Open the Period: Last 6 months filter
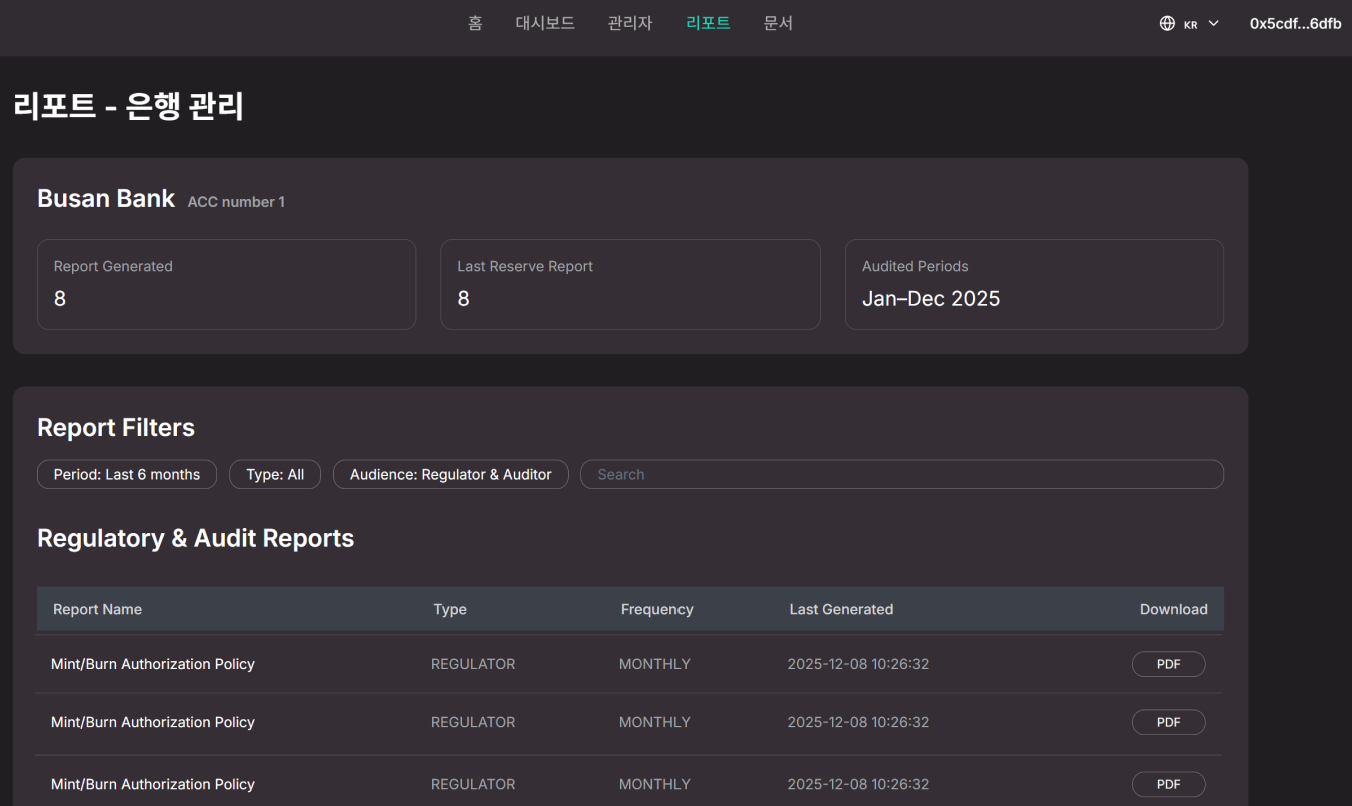Screen dimensions: 1352x806 127,474
